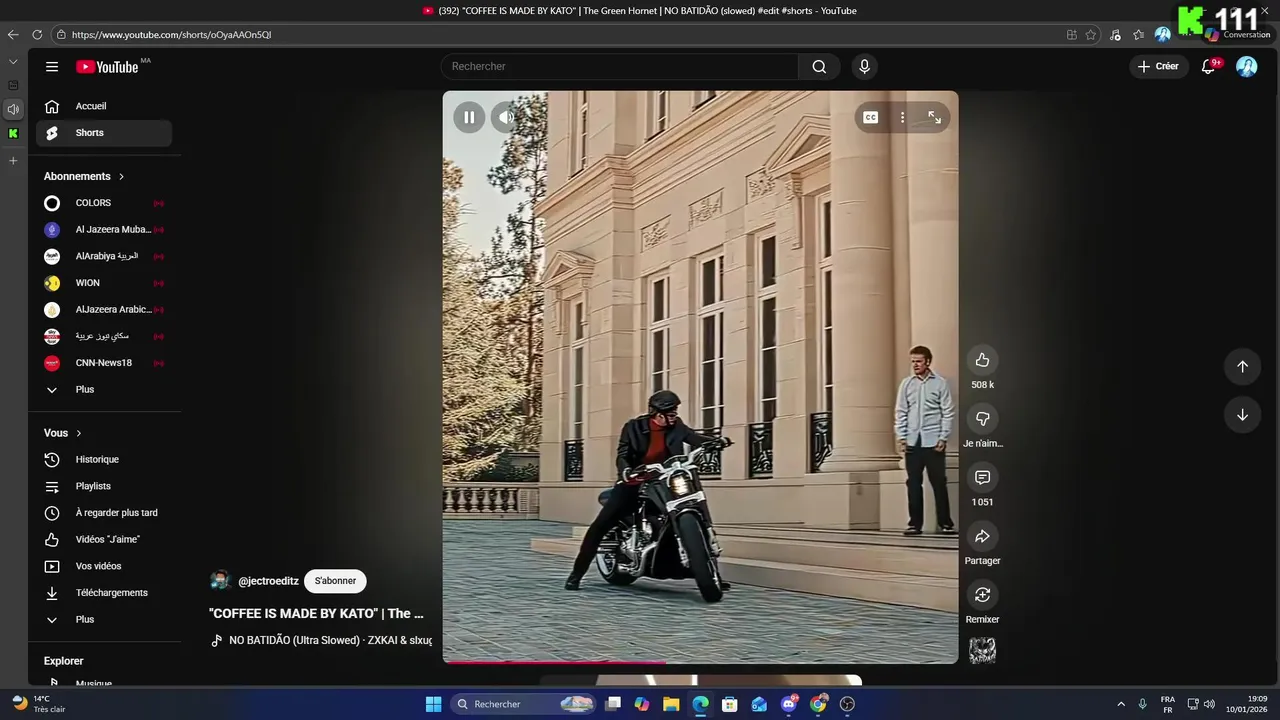Select the tab playing audio
1280x720 pixels.
pyautogui.click(x=13, y=109)
